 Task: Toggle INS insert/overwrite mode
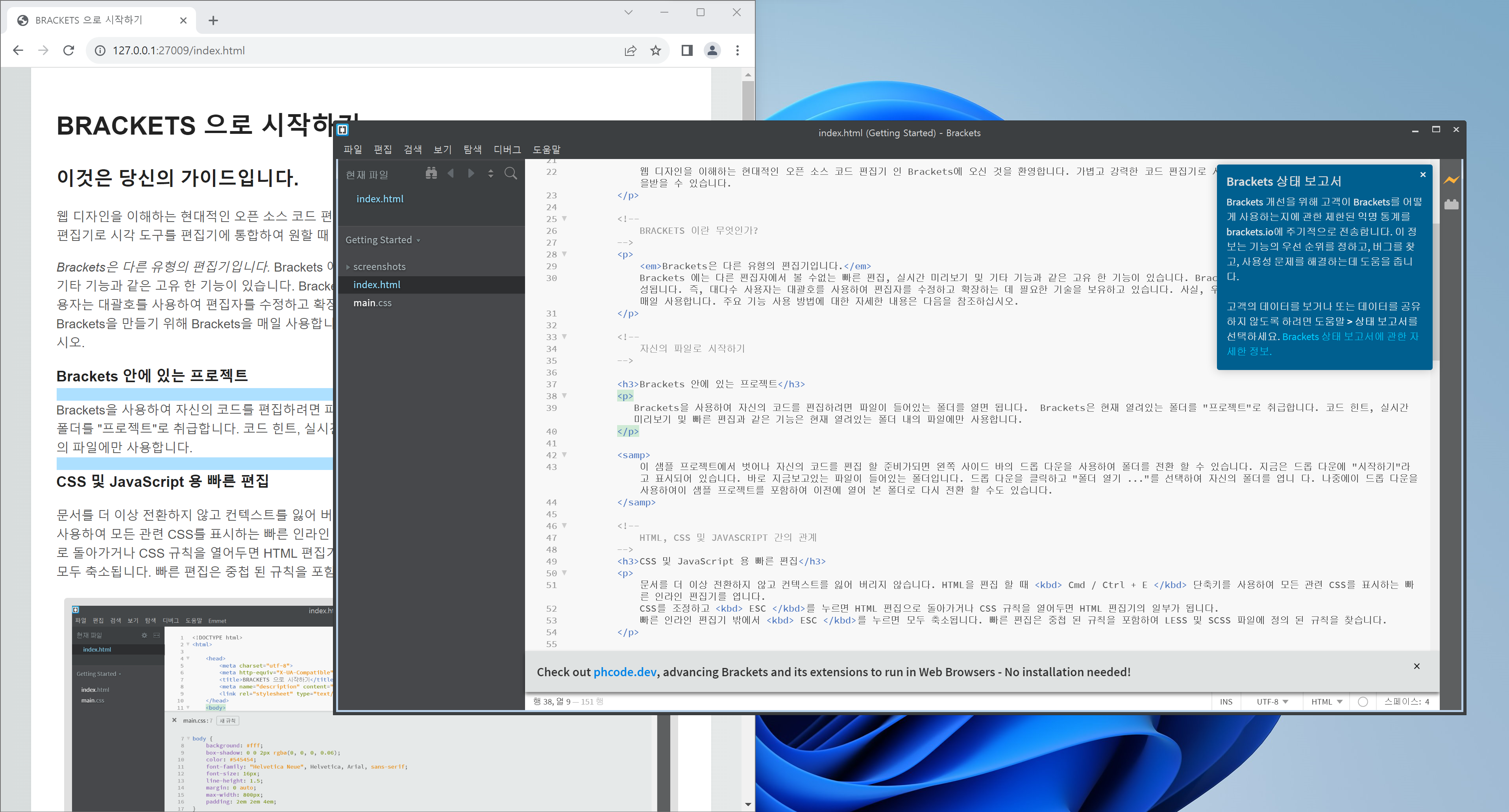click(1226, 702)
